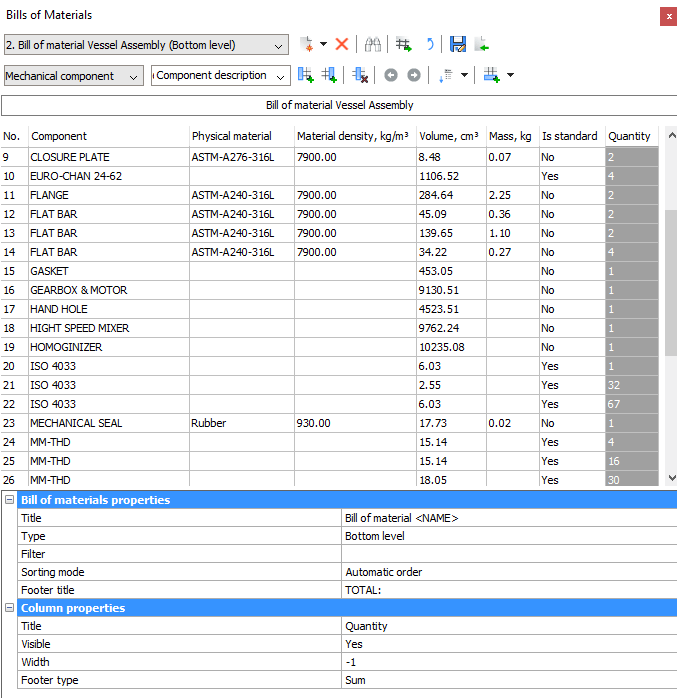Select the Material density column header
The width and height of the screenshot is (677, 698).
[x=355, y=136]
